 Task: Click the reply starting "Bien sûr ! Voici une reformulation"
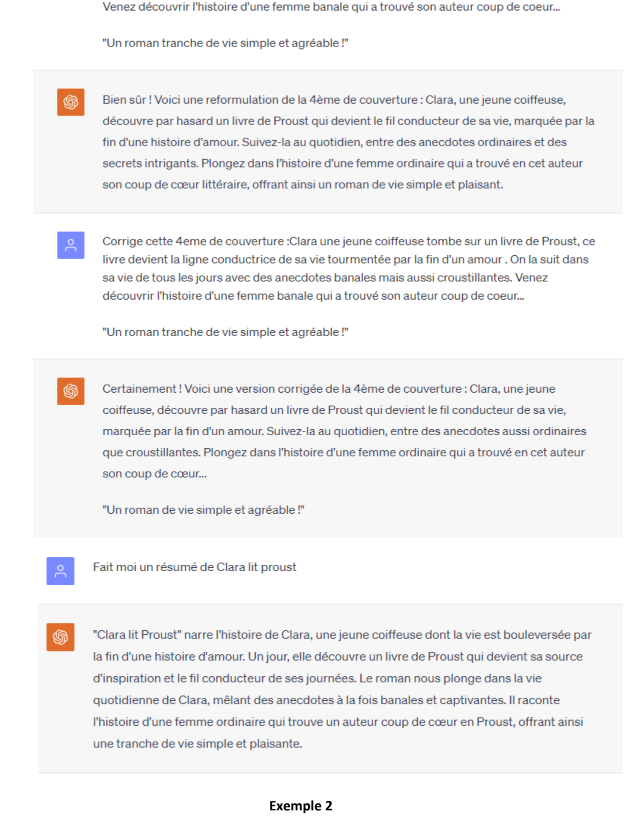348,142
